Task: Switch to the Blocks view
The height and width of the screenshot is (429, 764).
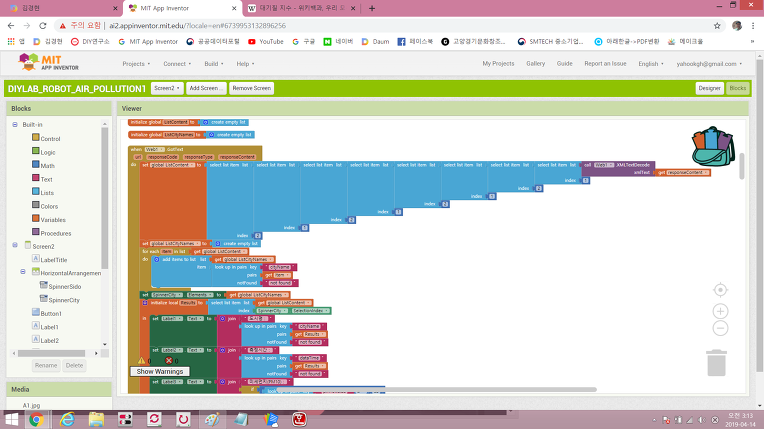Action: pos(737,88)
